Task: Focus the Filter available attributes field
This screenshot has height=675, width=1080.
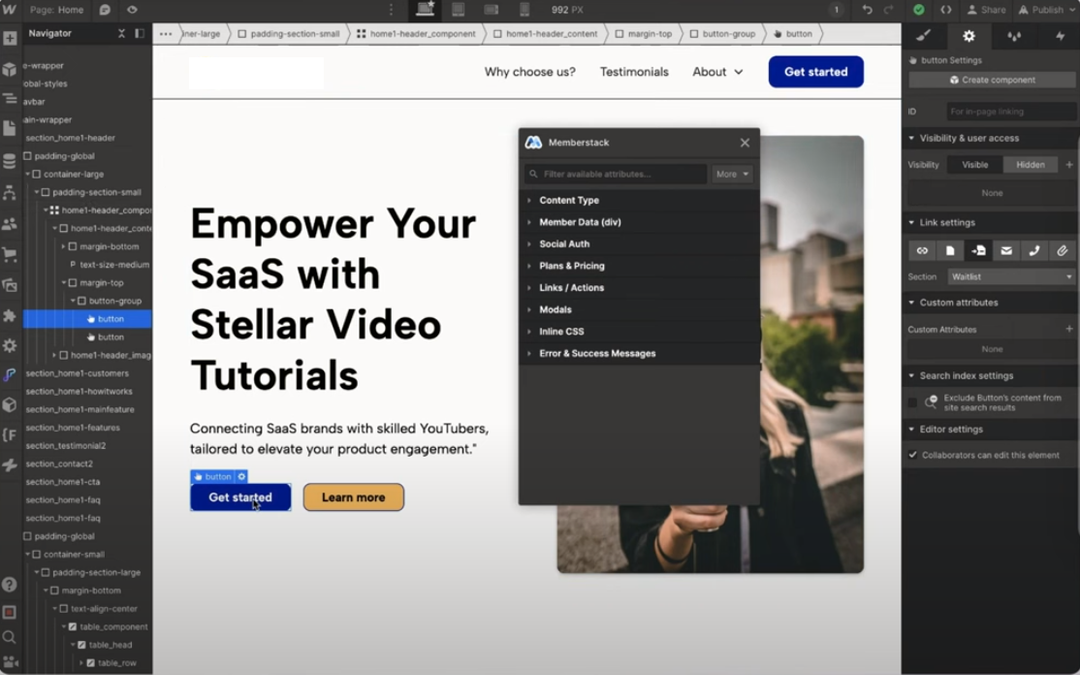Action: click(616, 174)
